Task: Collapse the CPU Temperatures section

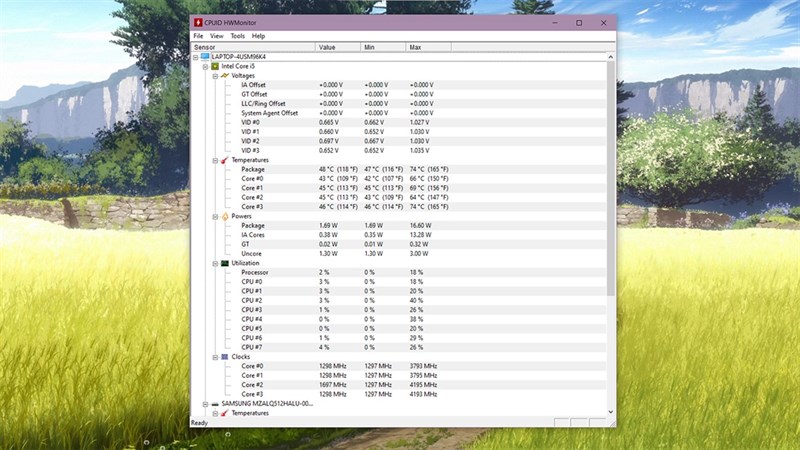Action: pyautogui.click(x=215, y=161)
